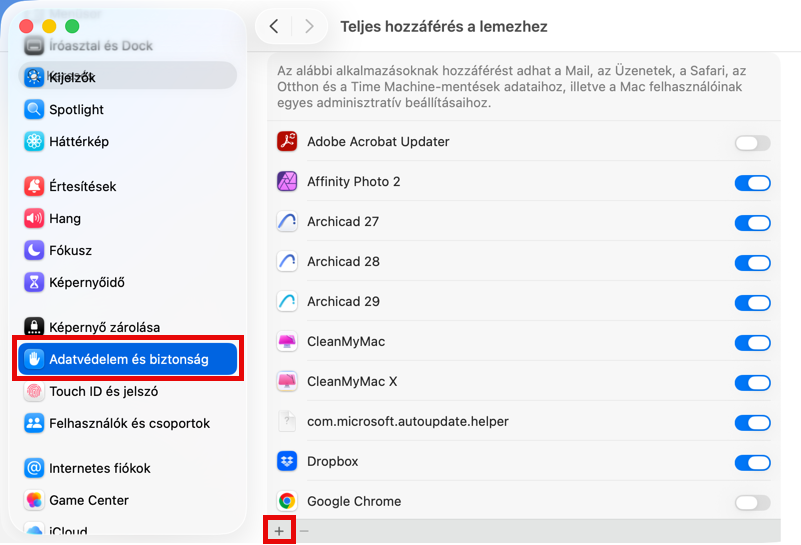Click the Kijelzők display icon
This screenshot has height=545, width=801.
34,77
